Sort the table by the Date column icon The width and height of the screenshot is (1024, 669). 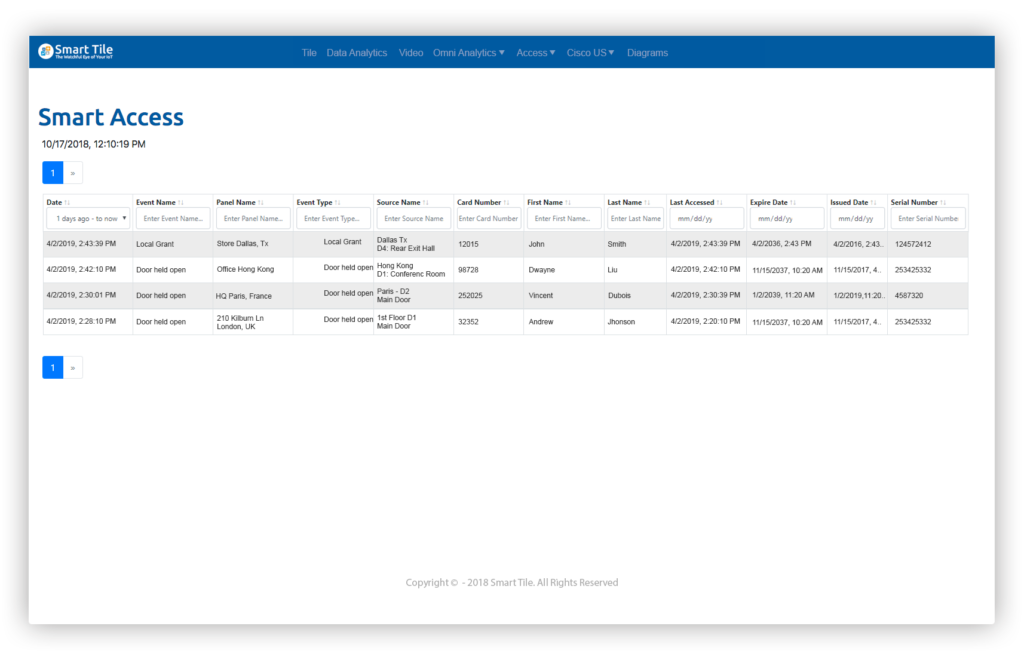pos(68,201)
